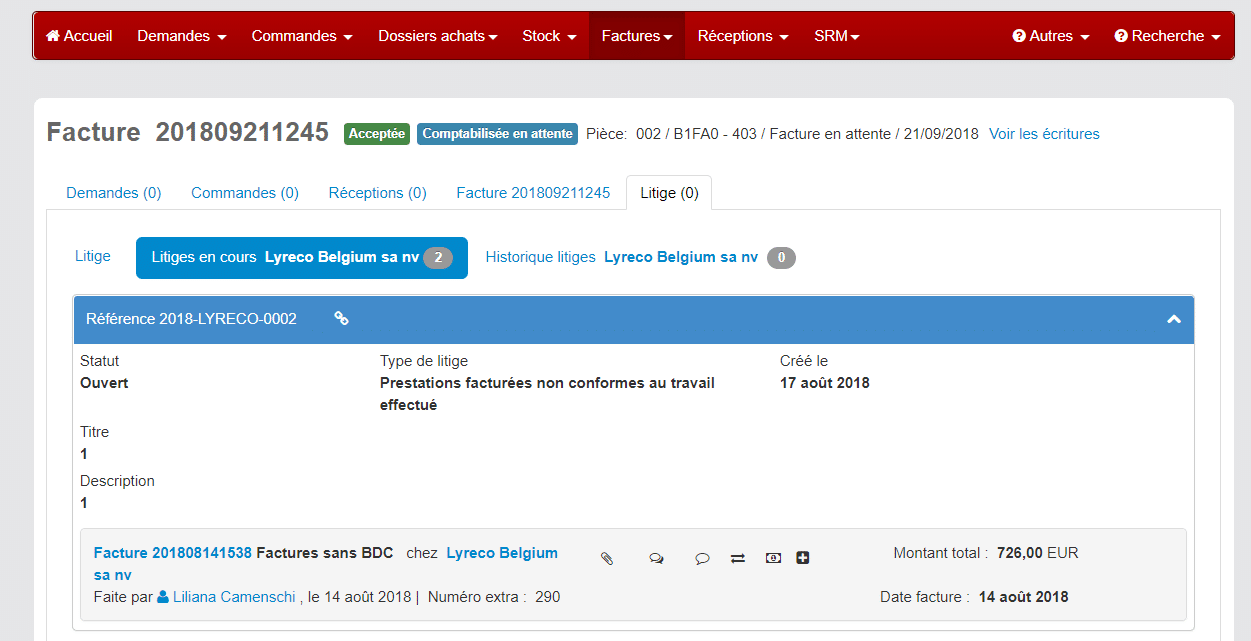Select the Litige sub-tab link
The height and width of the screenshot is (641, 1251).
click(93, 256)
